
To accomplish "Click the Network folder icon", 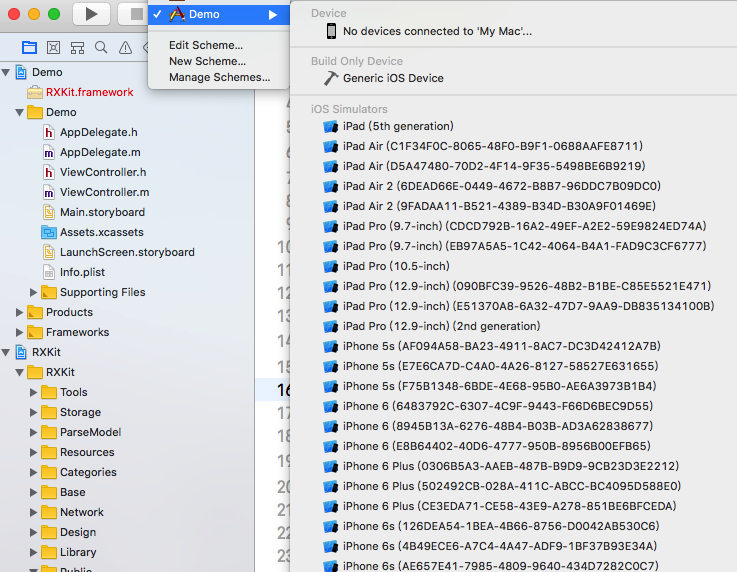I will point(49,512).
